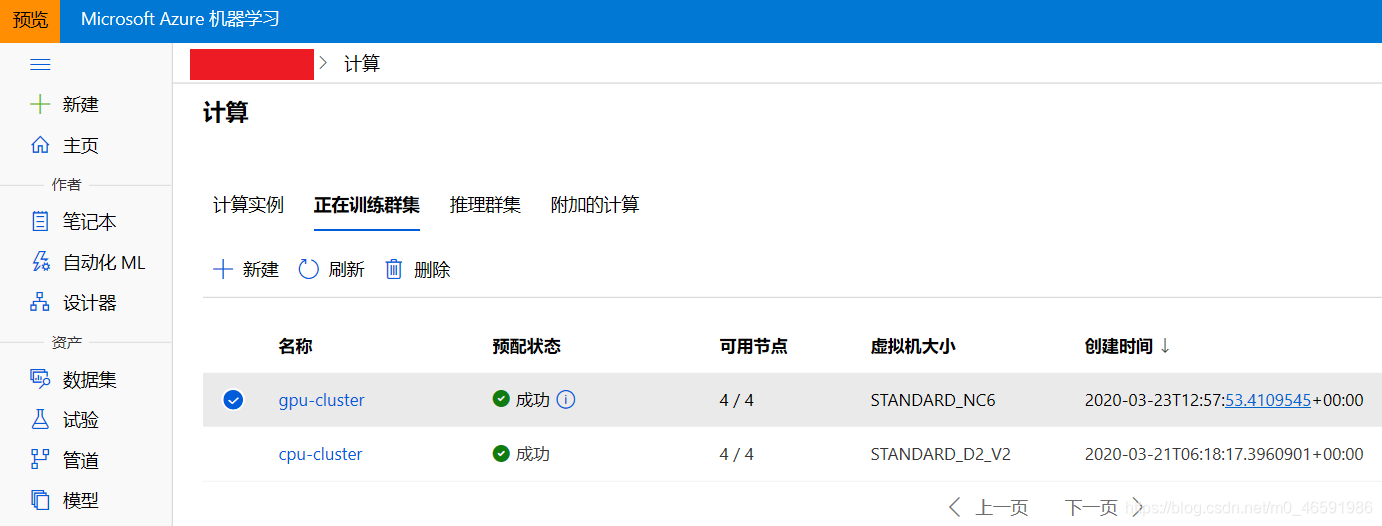This screenshot has height=526, width=1382.
Task: Open the cpu-cluster link
Action: coord(320,454)
